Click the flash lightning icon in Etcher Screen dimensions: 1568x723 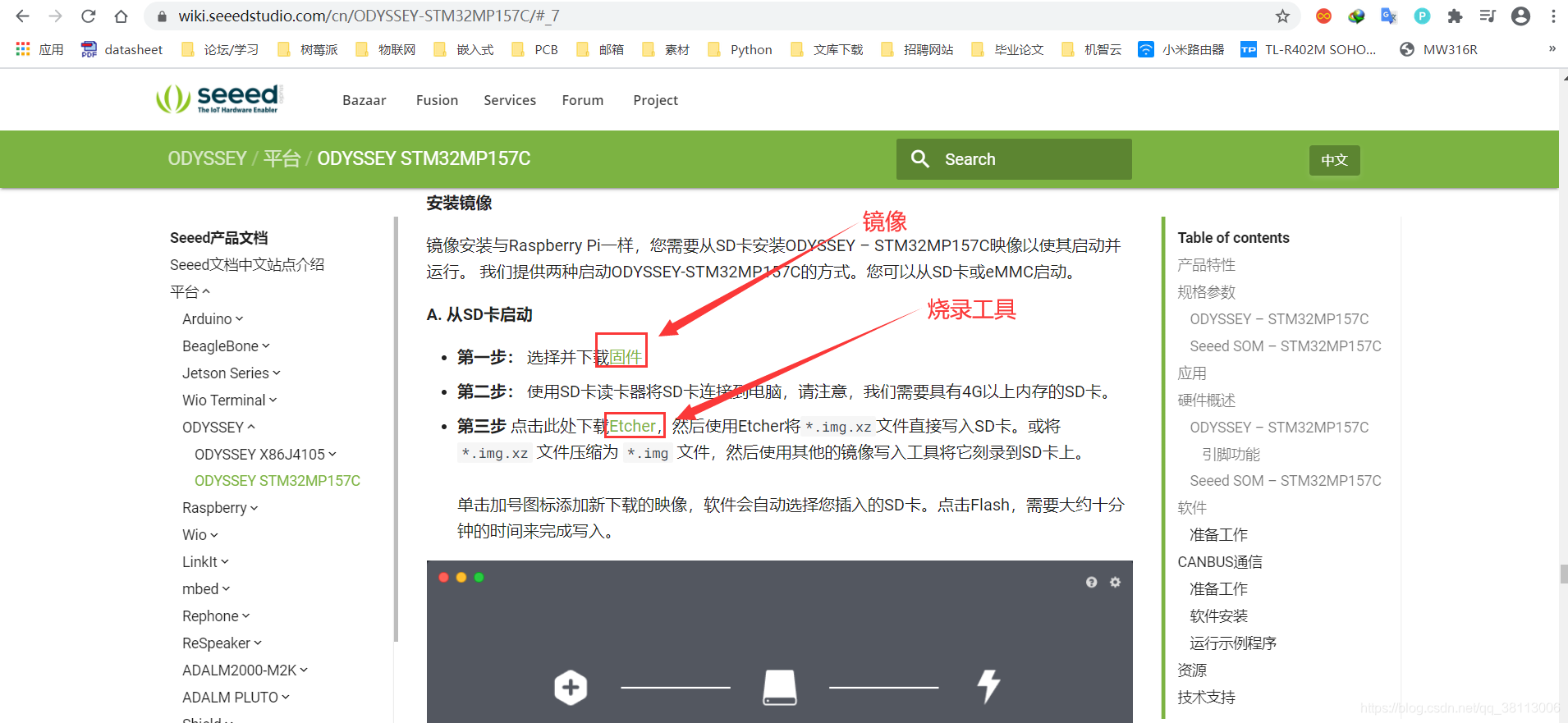[988, 686]
